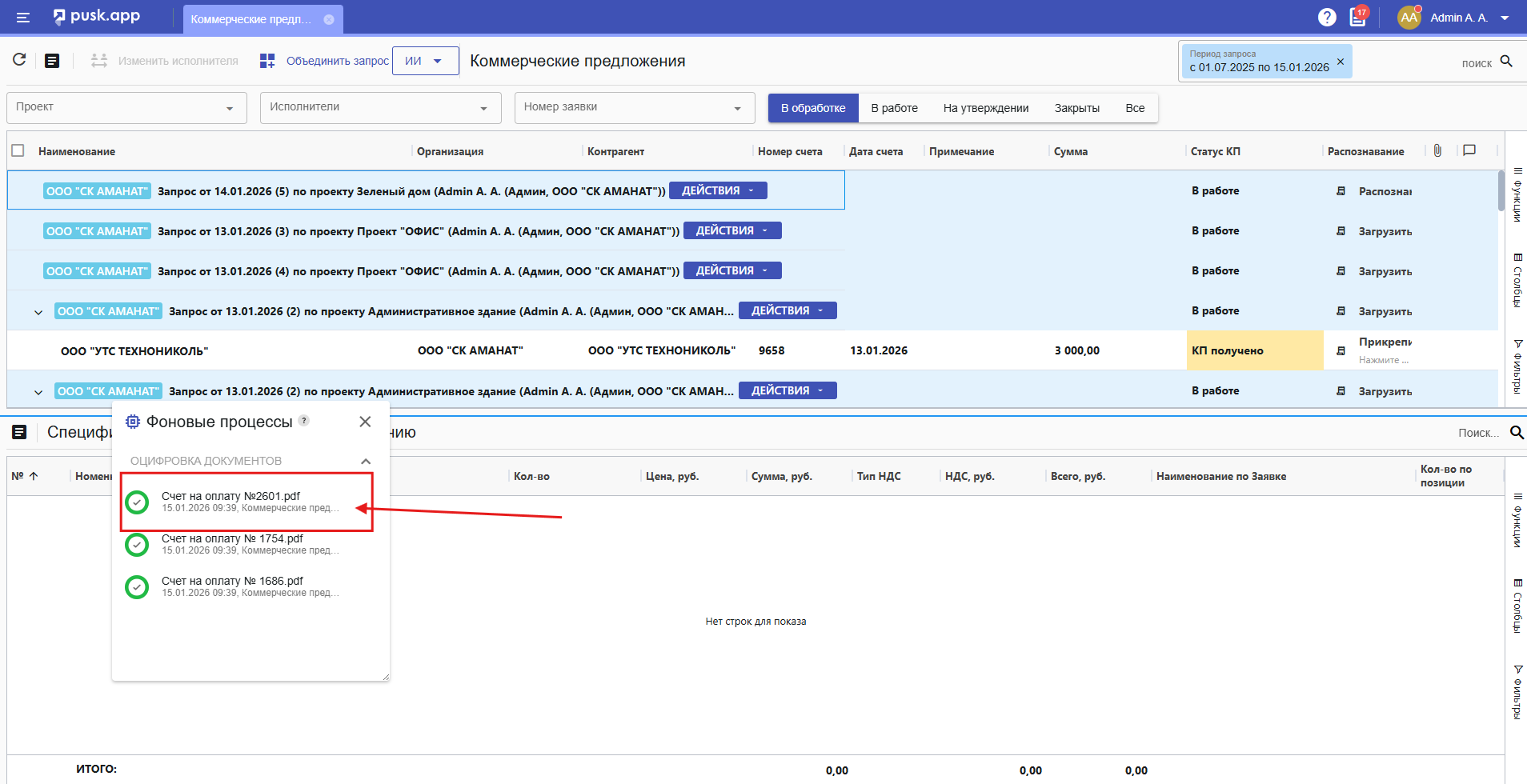Close the Фоновые процессы popup
This screenshot has width=1527, height=784.
click(x=365, y=422)
